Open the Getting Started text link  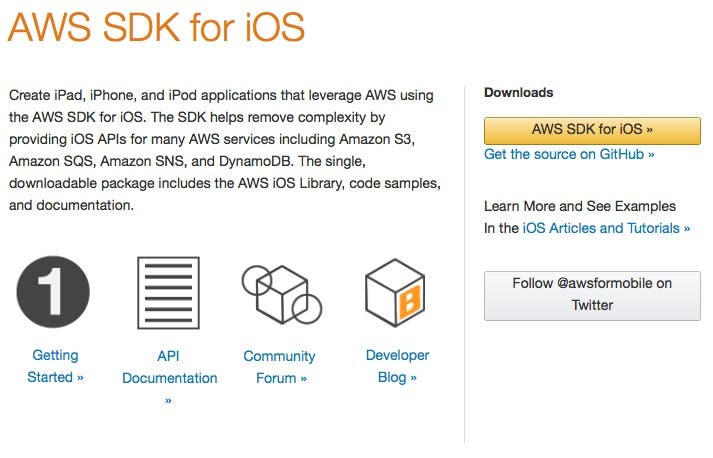pyautogui.click(x=55, y=366)
